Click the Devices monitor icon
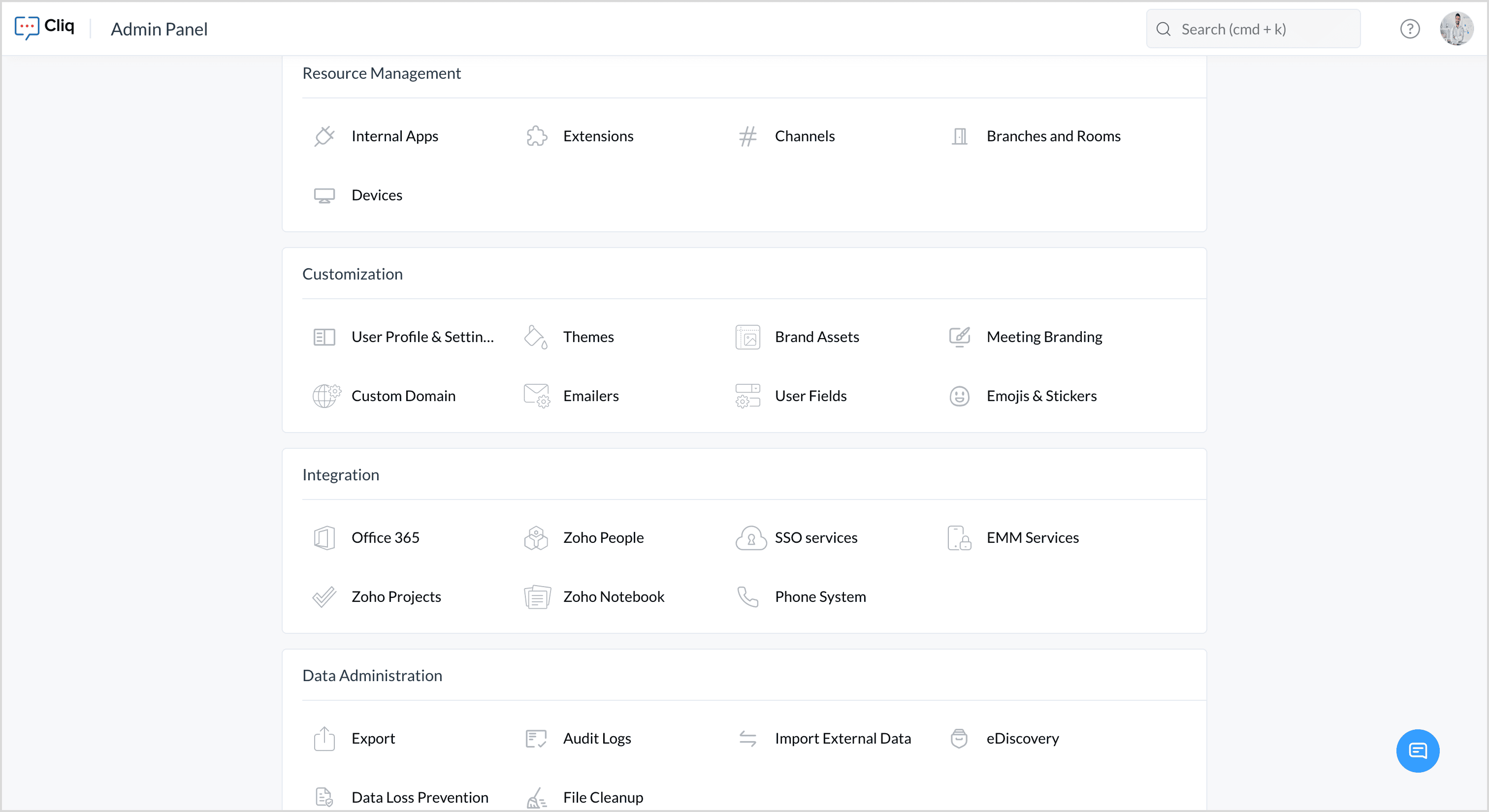 click(x=324, y=196)
